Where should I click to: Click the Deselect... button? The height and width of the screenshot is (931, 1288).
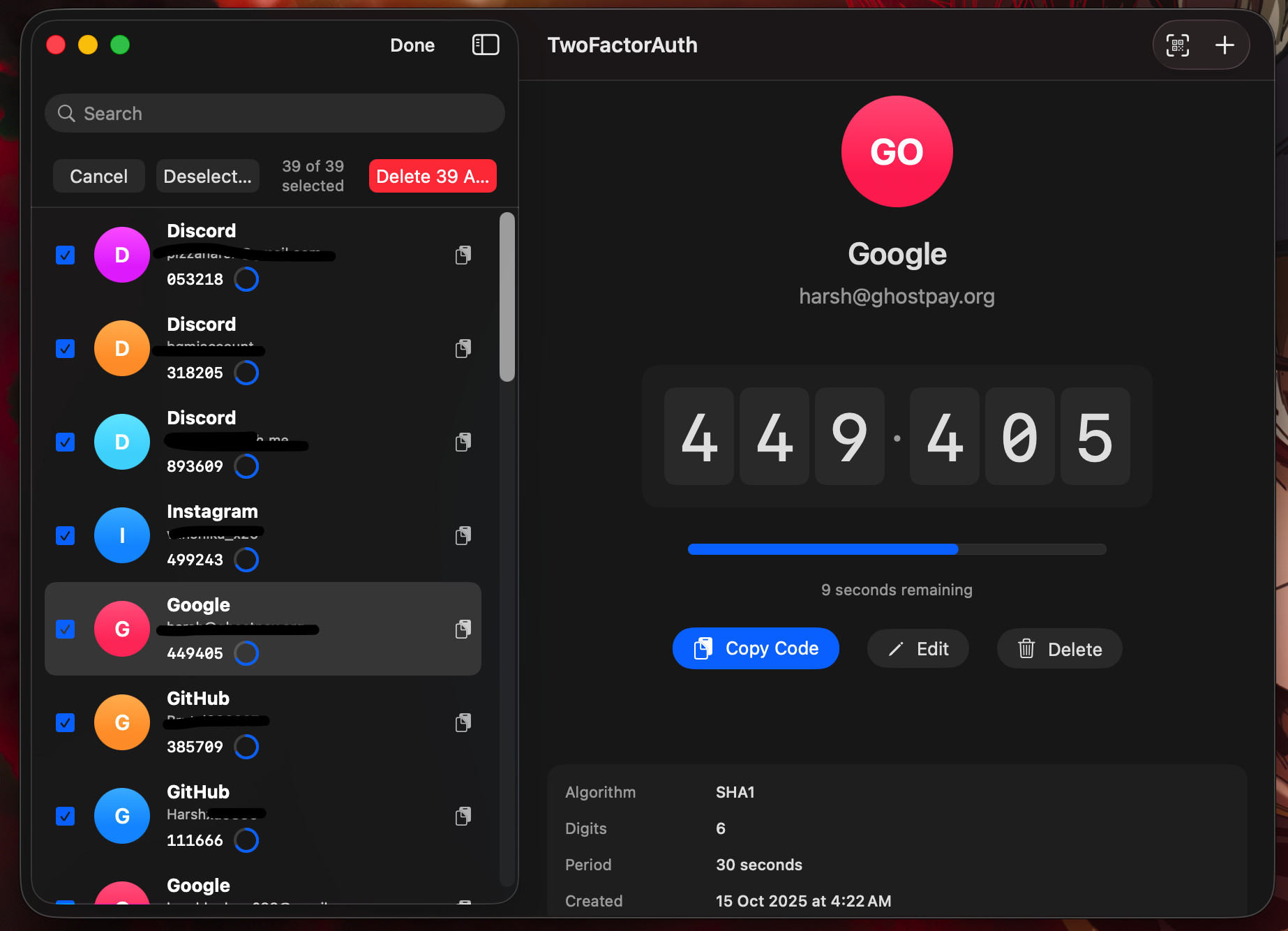tap(208, 176)
